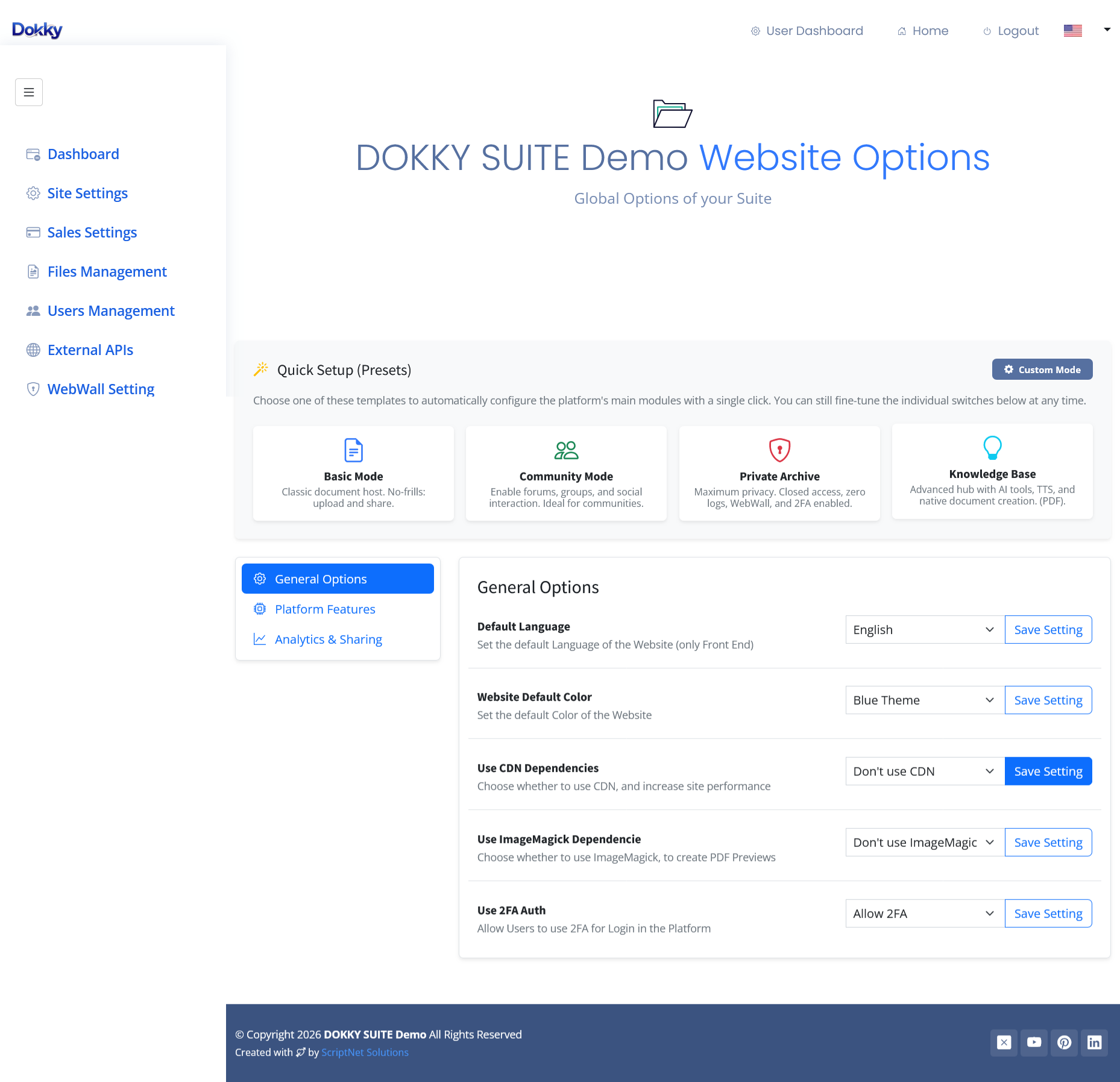Click the WebWall Setting shield icon
The image size is (1120, 1082).
coord(33,389)
